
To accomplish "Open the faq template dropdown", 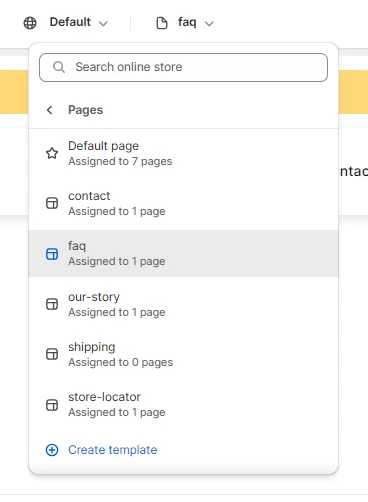I will point(195,23).
